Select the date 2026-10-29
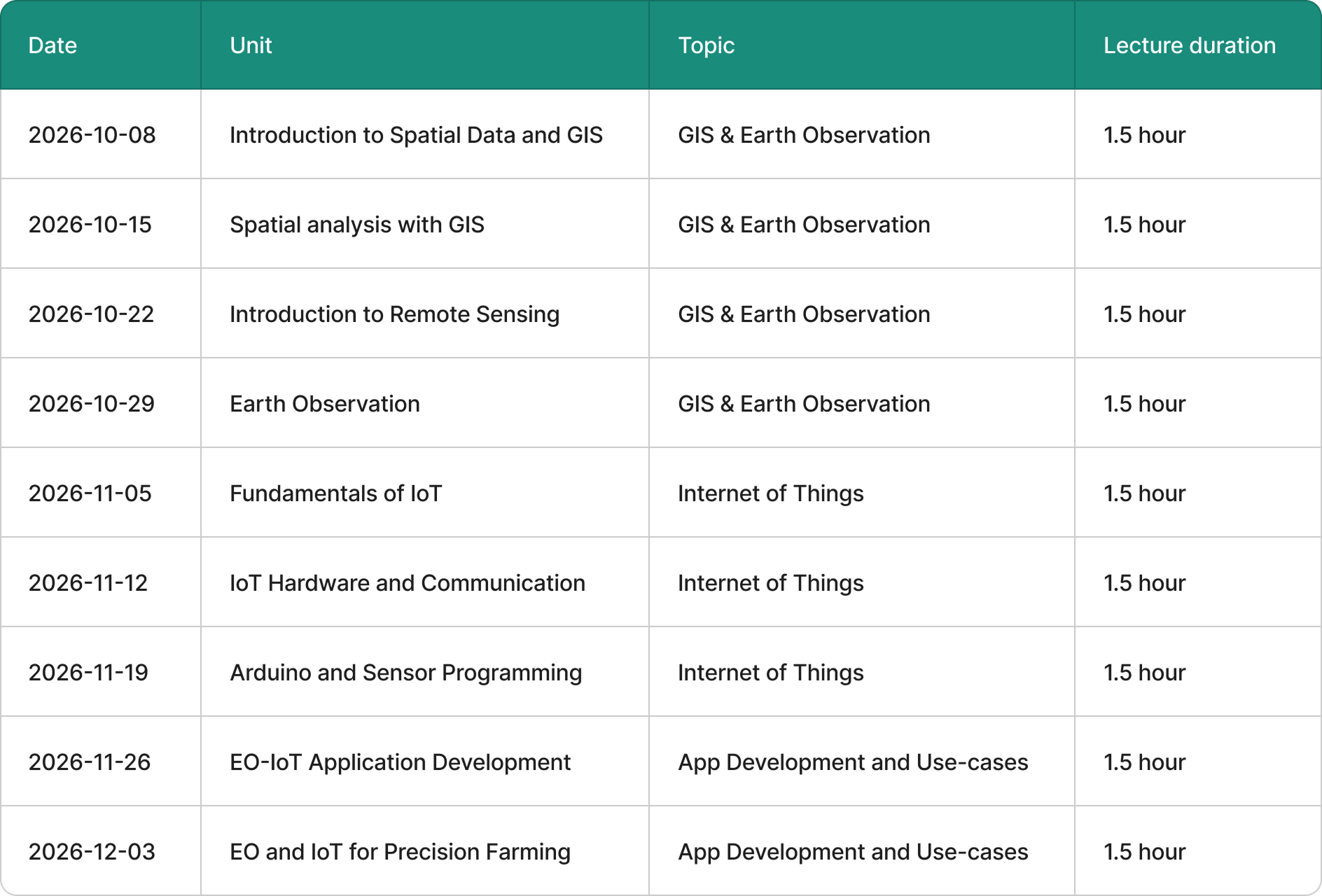The width and height of the screenshot is (1322, 896). point(91,404)
